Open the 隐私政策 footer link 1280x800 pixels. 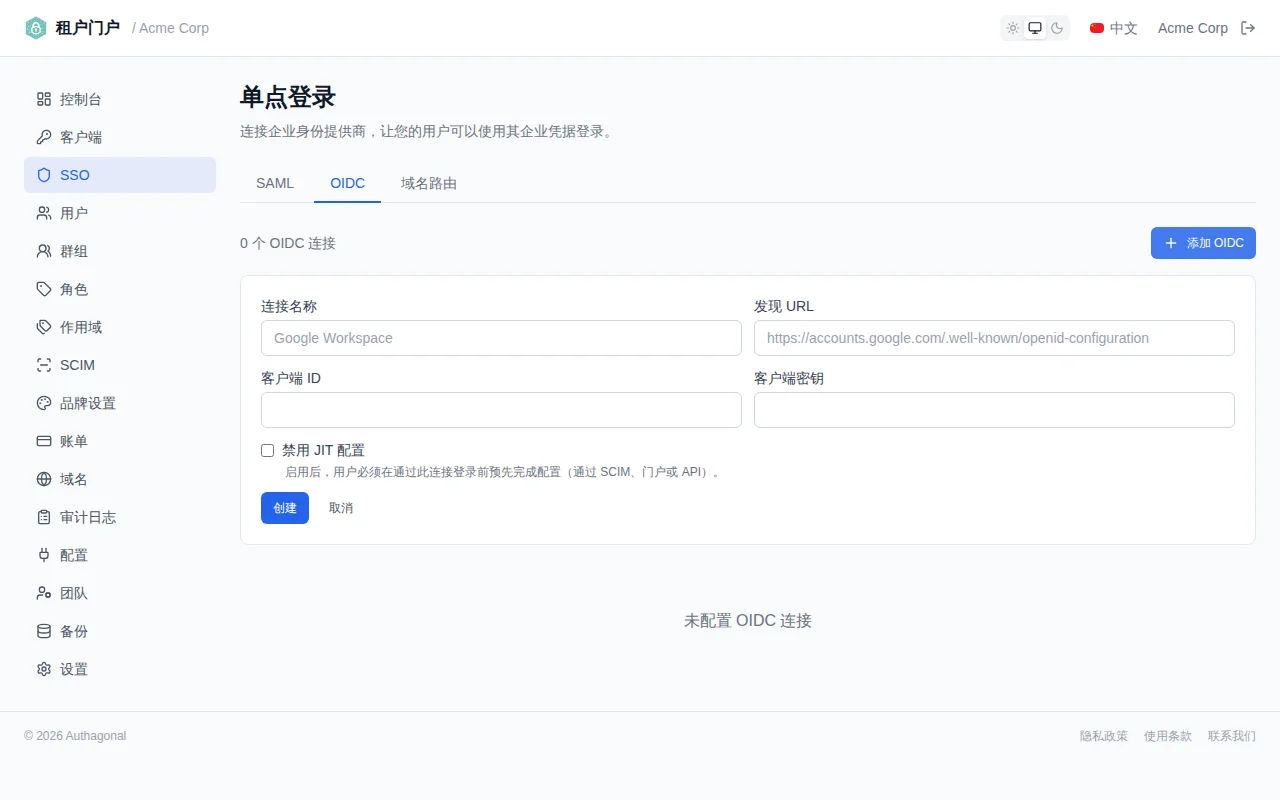point(1104,736)
